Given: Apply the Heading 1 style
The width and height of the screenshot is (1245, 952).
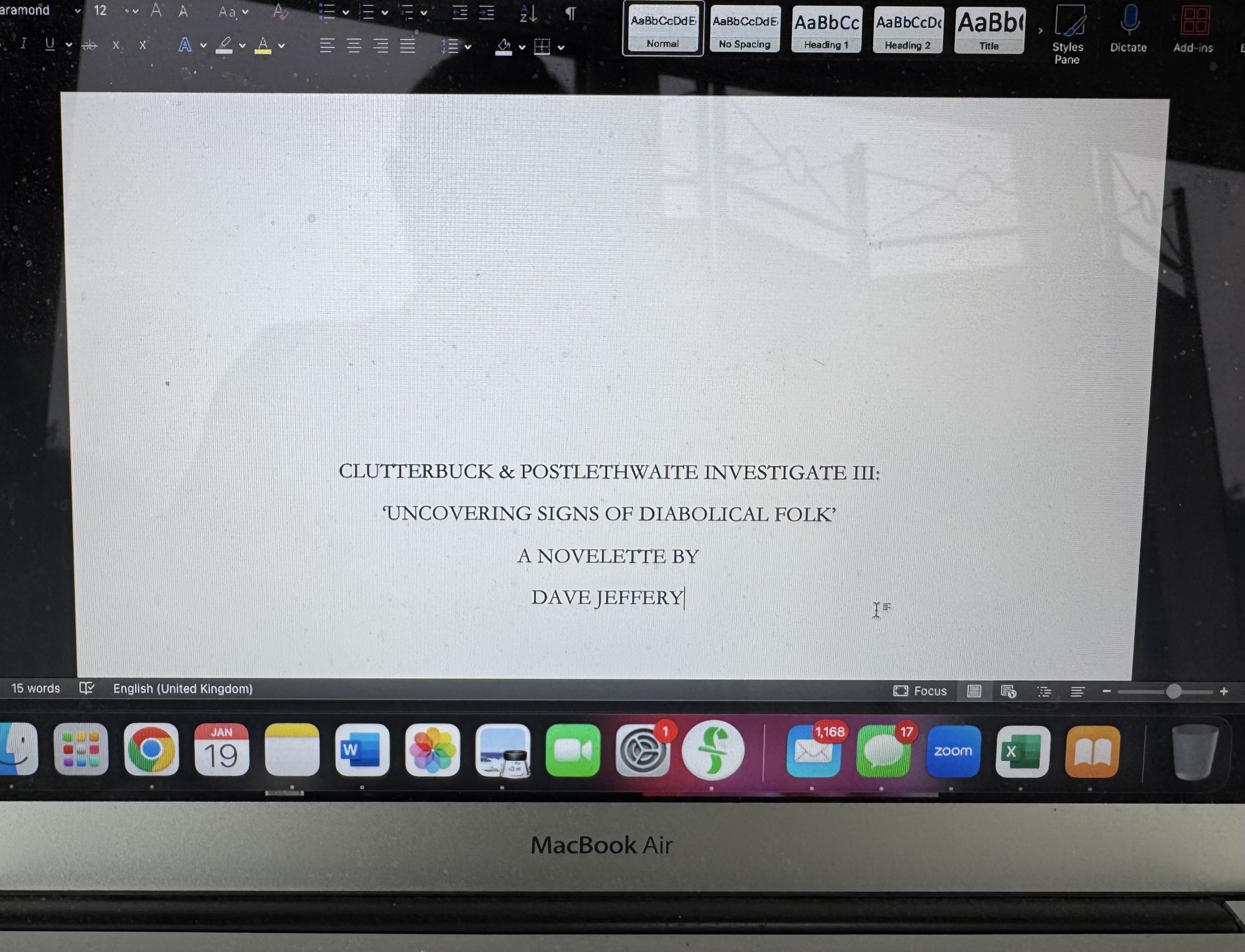Looking at the screenshot, I should pos(826,30).
